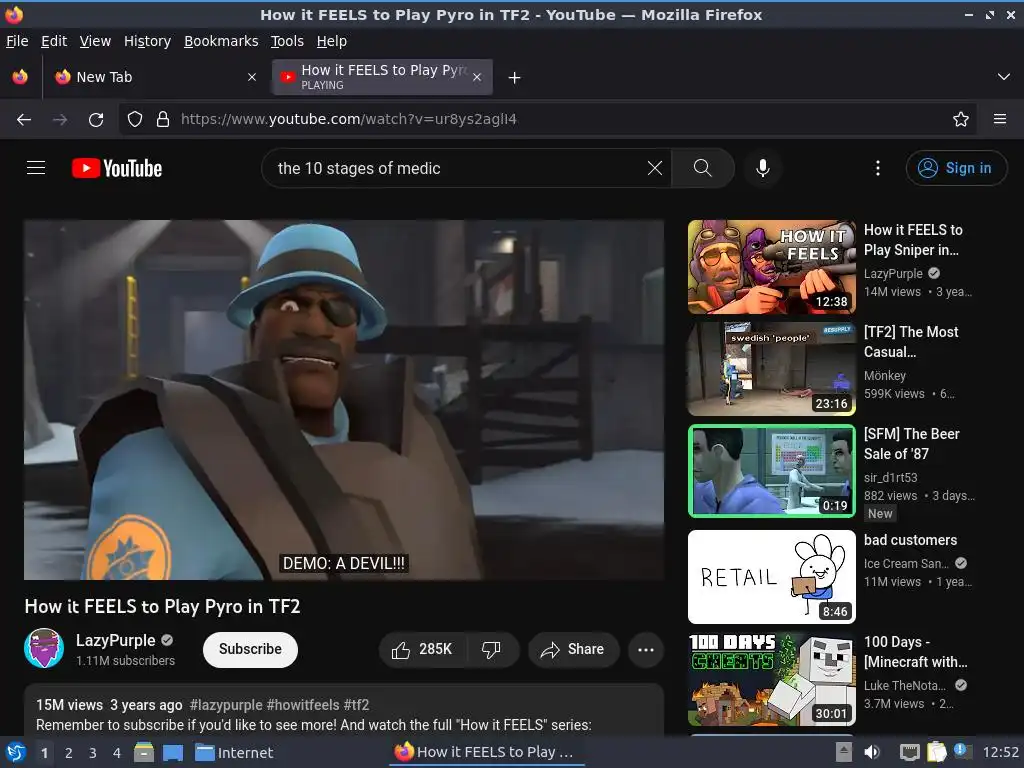Image resolution: width=1024 pixels, height=768 pixels.
Task: Open '[SFM] The Beer Sale of '87' title
Action: click(912, 444)
